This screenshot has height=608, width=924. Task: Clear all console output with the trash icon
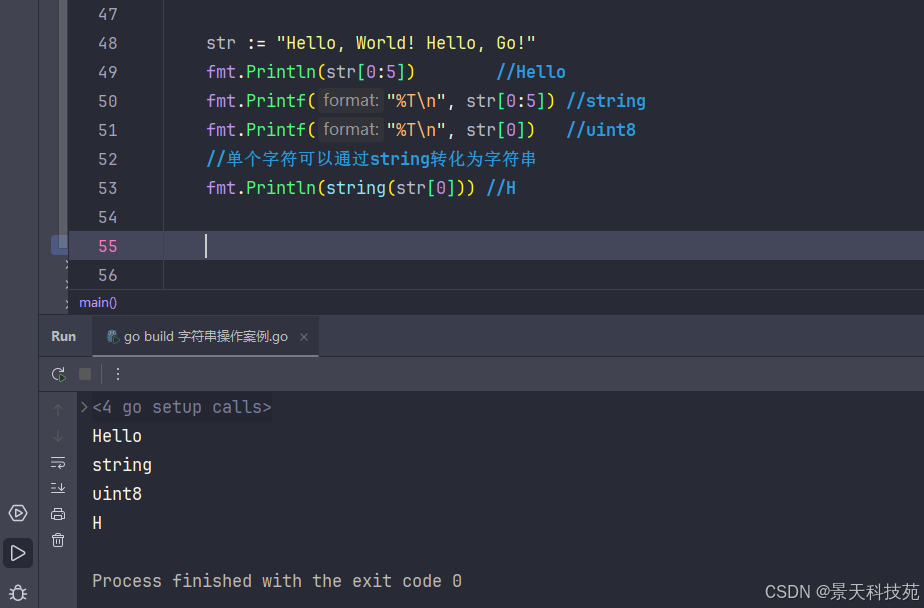click(58, 540)
